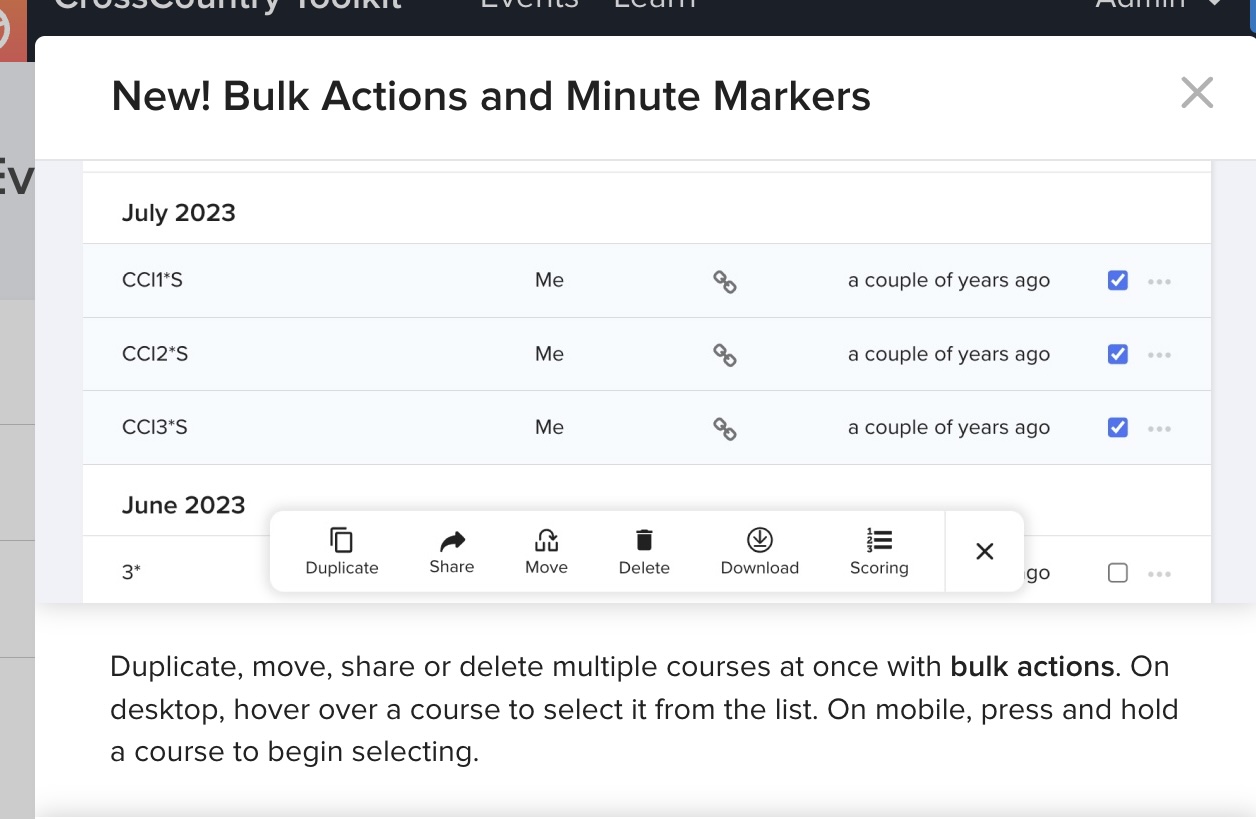
Task: Download the selected courses
Action: pyautogui.click(x=760, y=551)
